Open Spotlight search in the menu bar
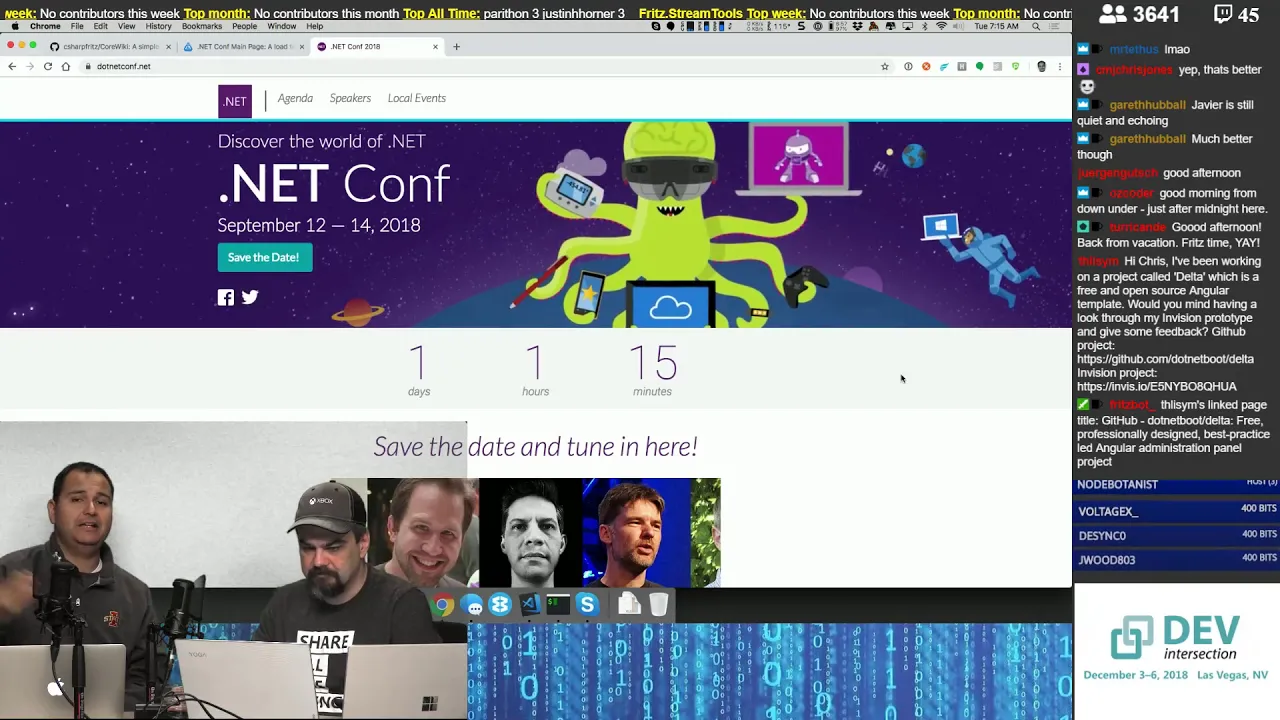The image size is (1280, 720). point(1036,26)
